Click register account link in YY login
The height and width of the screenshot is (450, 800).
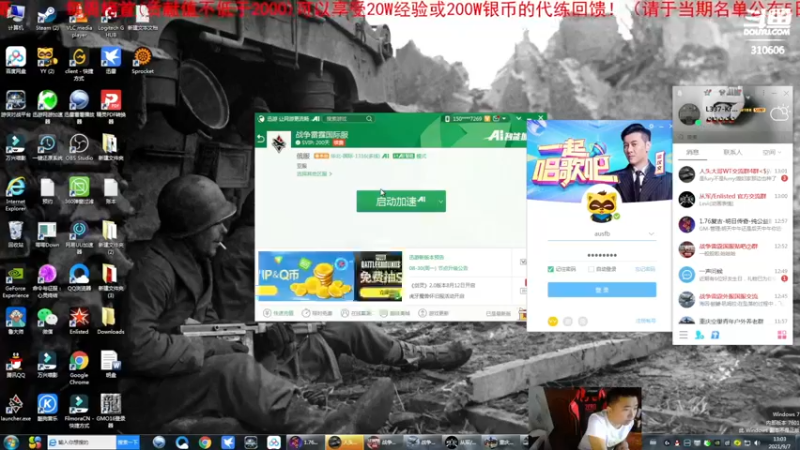645,321
